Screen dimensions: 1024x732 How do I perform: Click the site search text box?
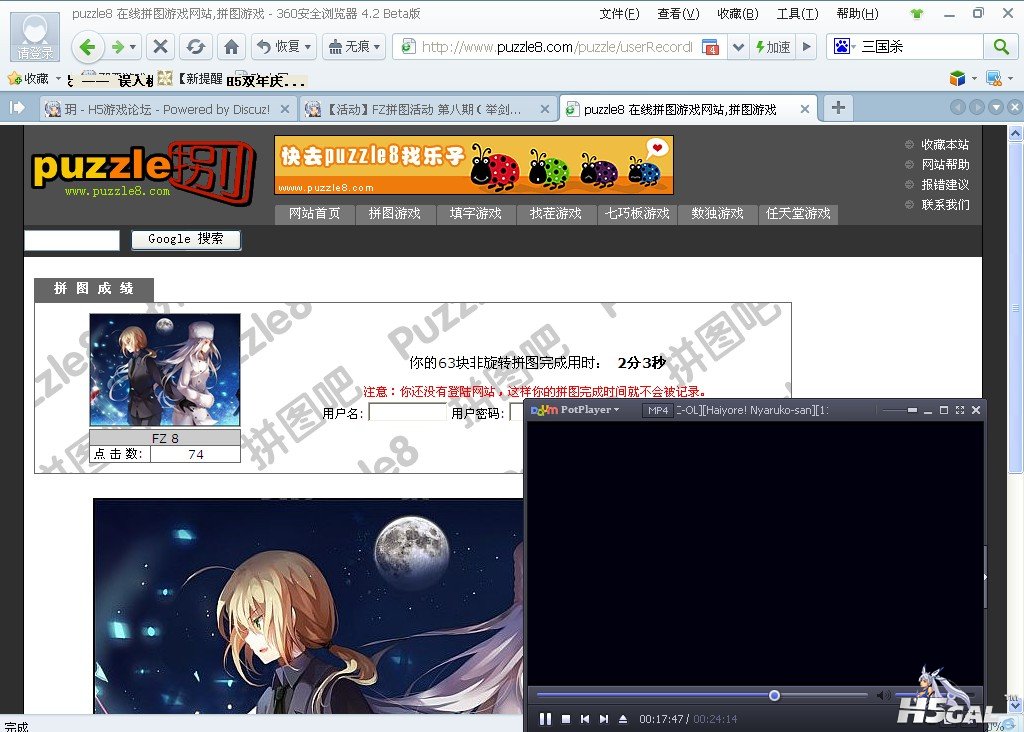(72, 240)
